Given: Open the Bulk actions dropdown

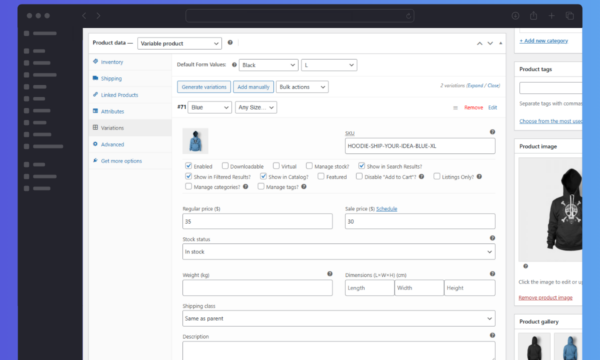Looking at the screenshot, I should click(302, 87).
